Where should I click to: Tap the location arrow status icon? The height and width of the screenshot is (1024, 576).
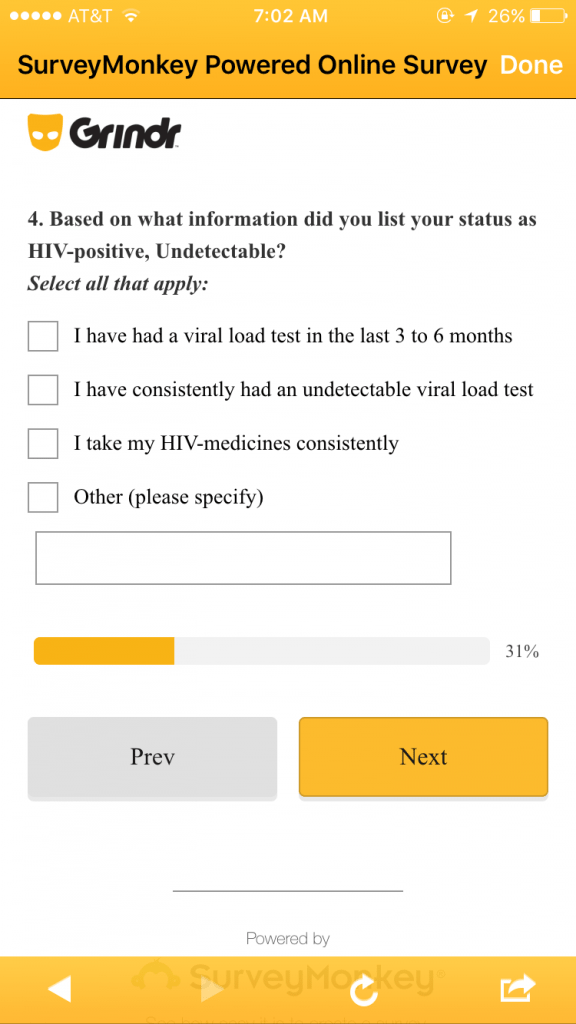[470, 16]
